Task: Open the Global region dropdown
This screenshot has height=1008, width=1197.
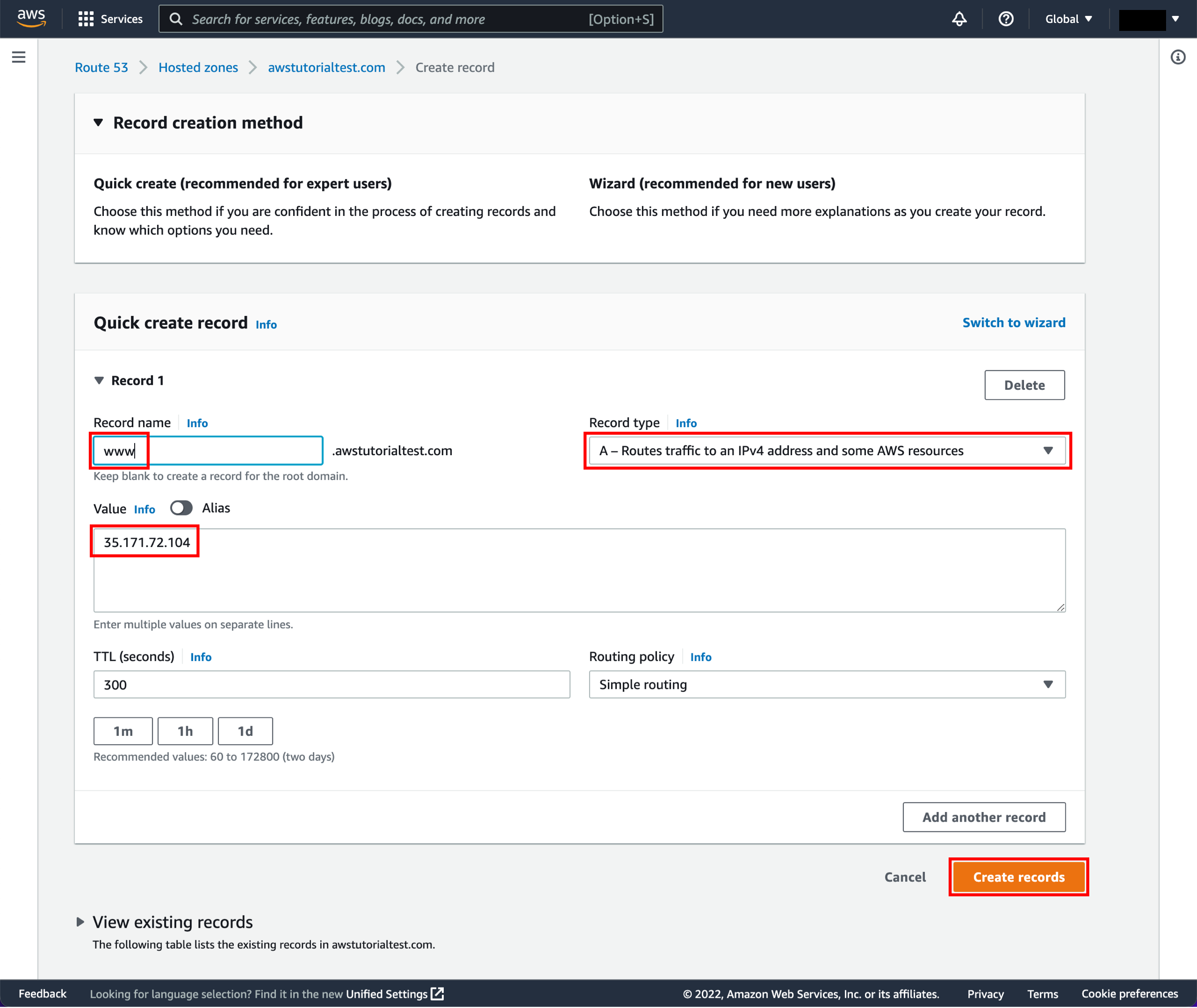Action: pos(1069,19)
